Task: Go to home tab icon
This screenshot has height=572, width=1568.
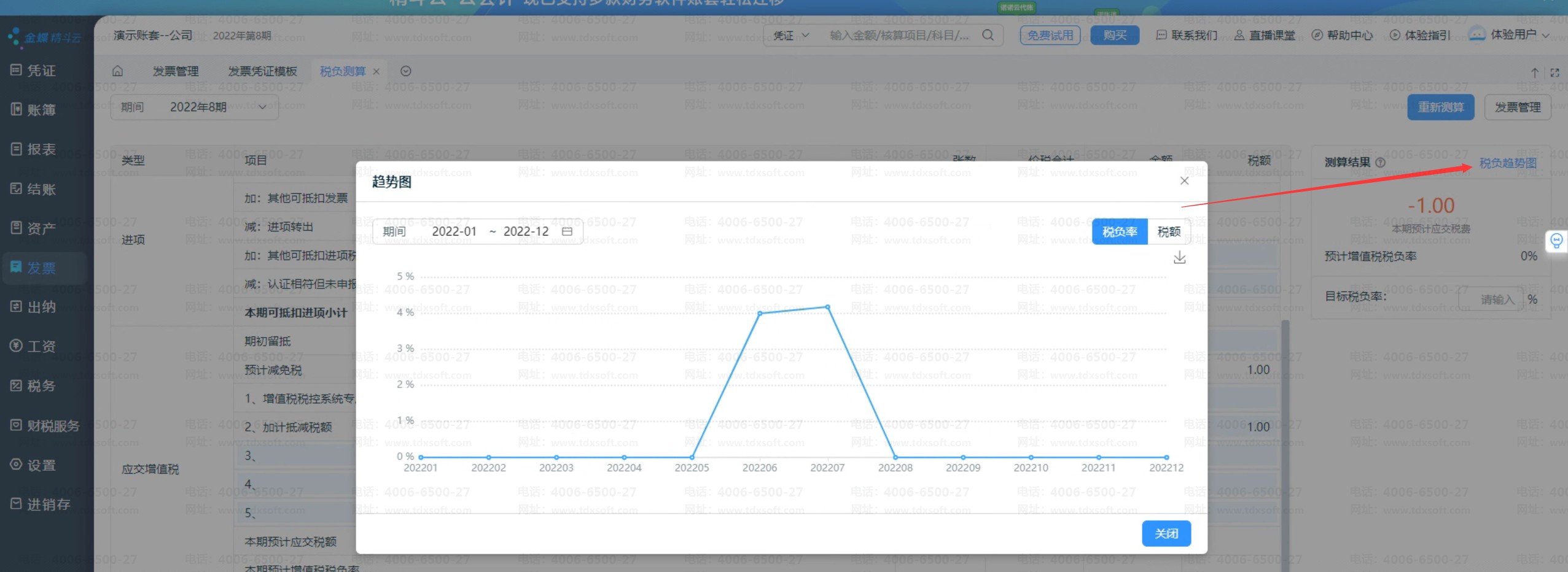Action: (x=117, y=71)
